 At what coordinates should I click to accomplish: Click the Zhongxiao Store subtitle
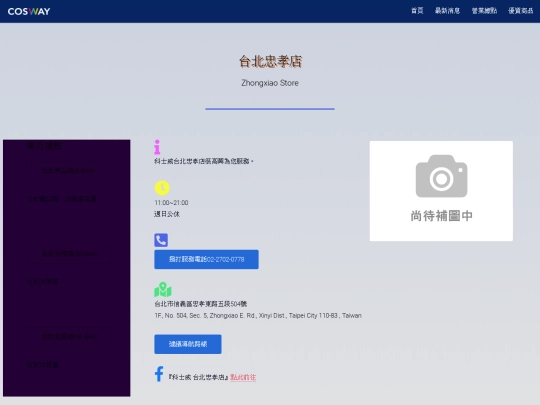click(x=270, y=83)
